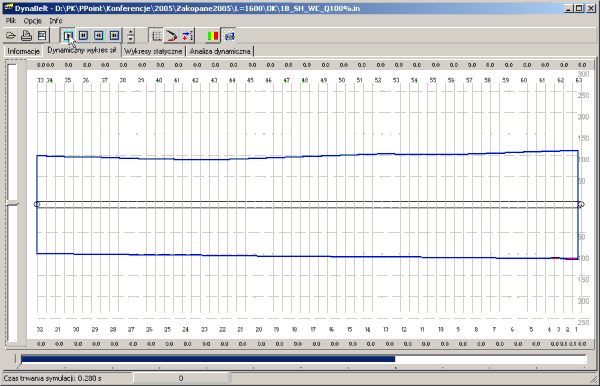Close the DynaBelt window
The height and width of the screenshot is (386, 600).
point(590,8)
